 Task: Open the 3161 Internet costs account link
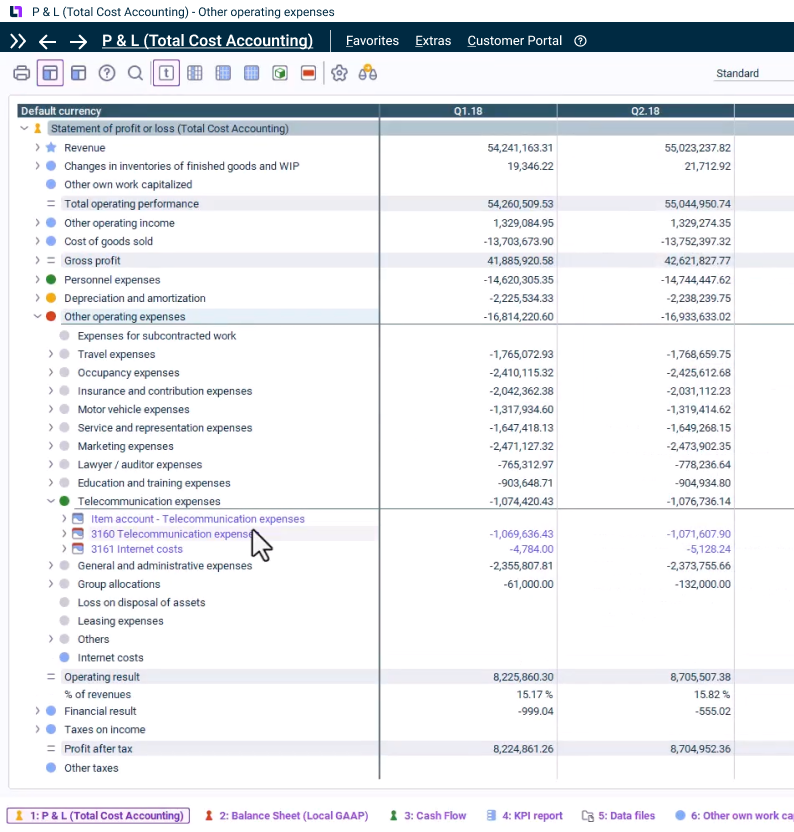[x=136, y=549]
